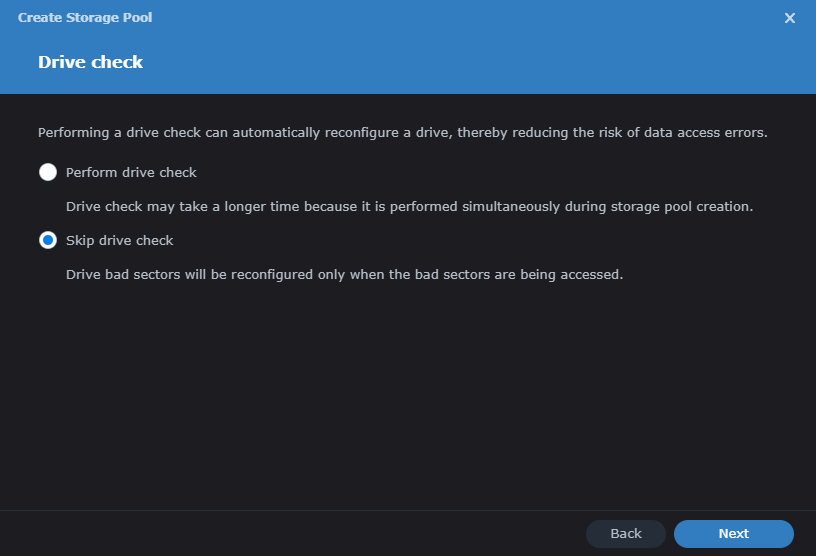The width and height of the screenshot is (816, 556).
Task: Click the "Drive check" step heading
Action: pos(90,62)
